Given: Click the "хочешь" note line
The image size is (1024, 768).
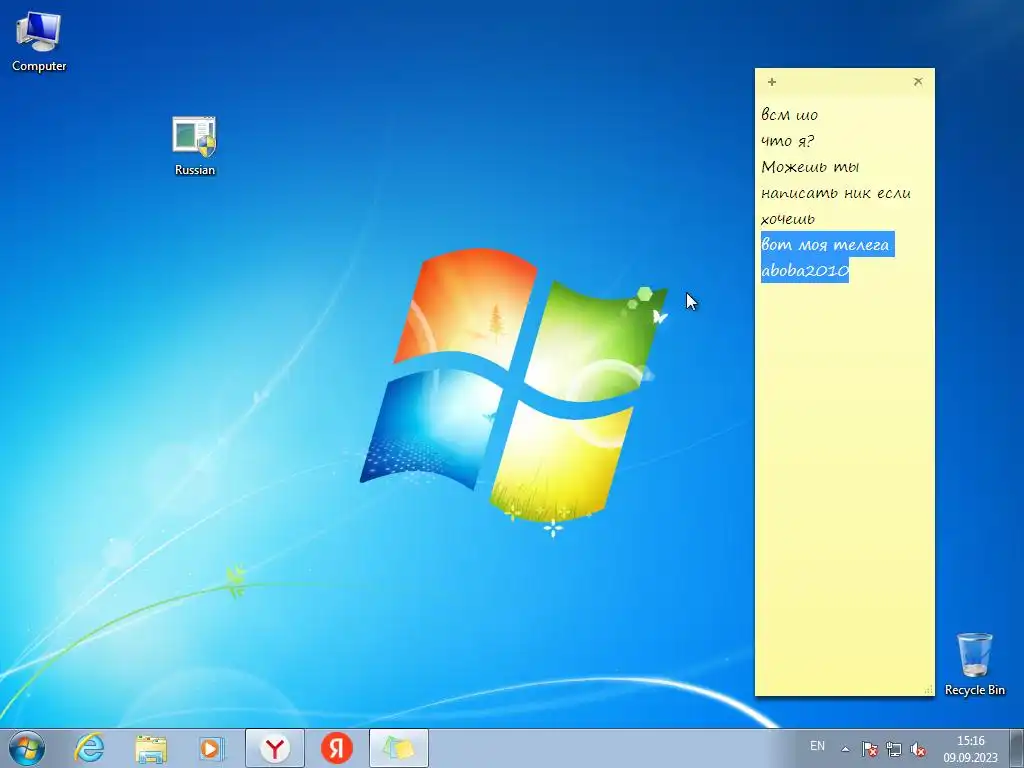Looking at the screenshot, I should (x=788, y=219).
